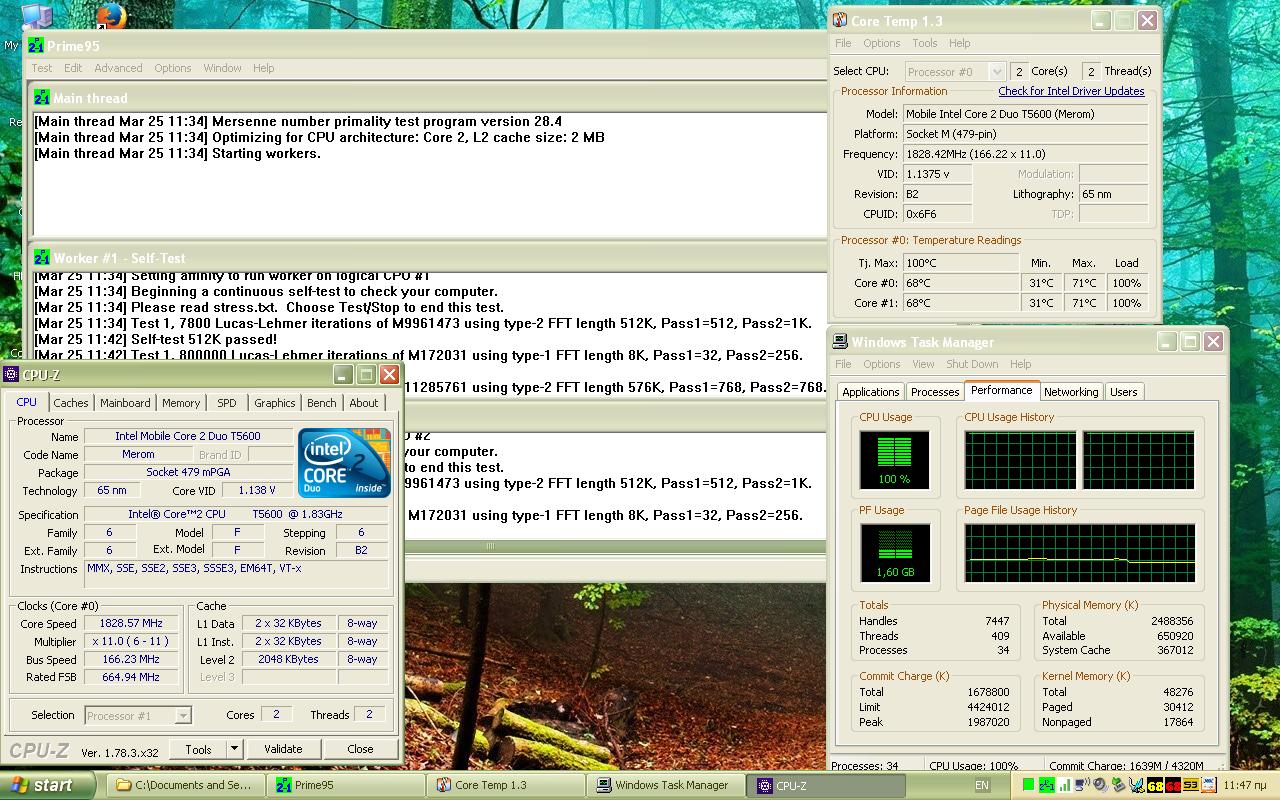The image size is (1280, 800).
Task: Open the Mainboard tab in CPU-Z
Action: (x=125, y=403)
